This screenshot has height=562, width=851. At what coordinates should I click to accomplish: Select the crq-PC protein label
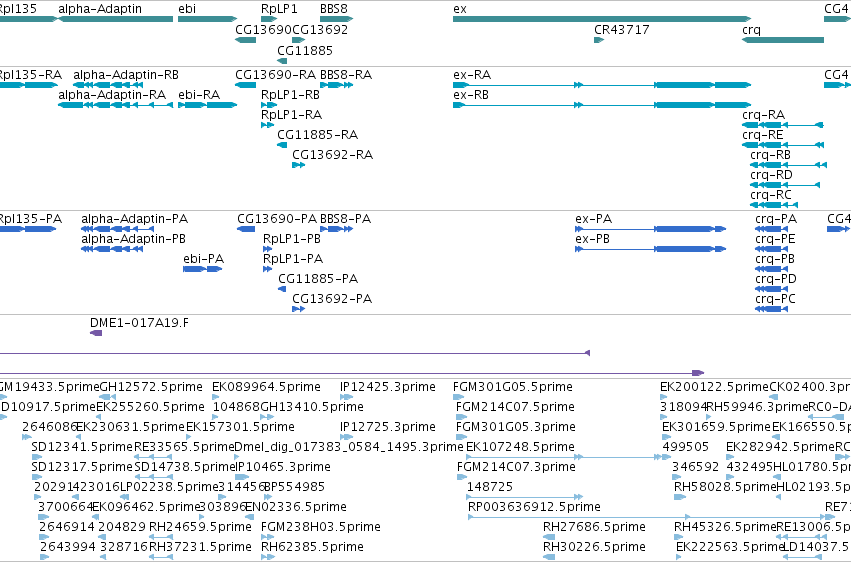point(776,299)
